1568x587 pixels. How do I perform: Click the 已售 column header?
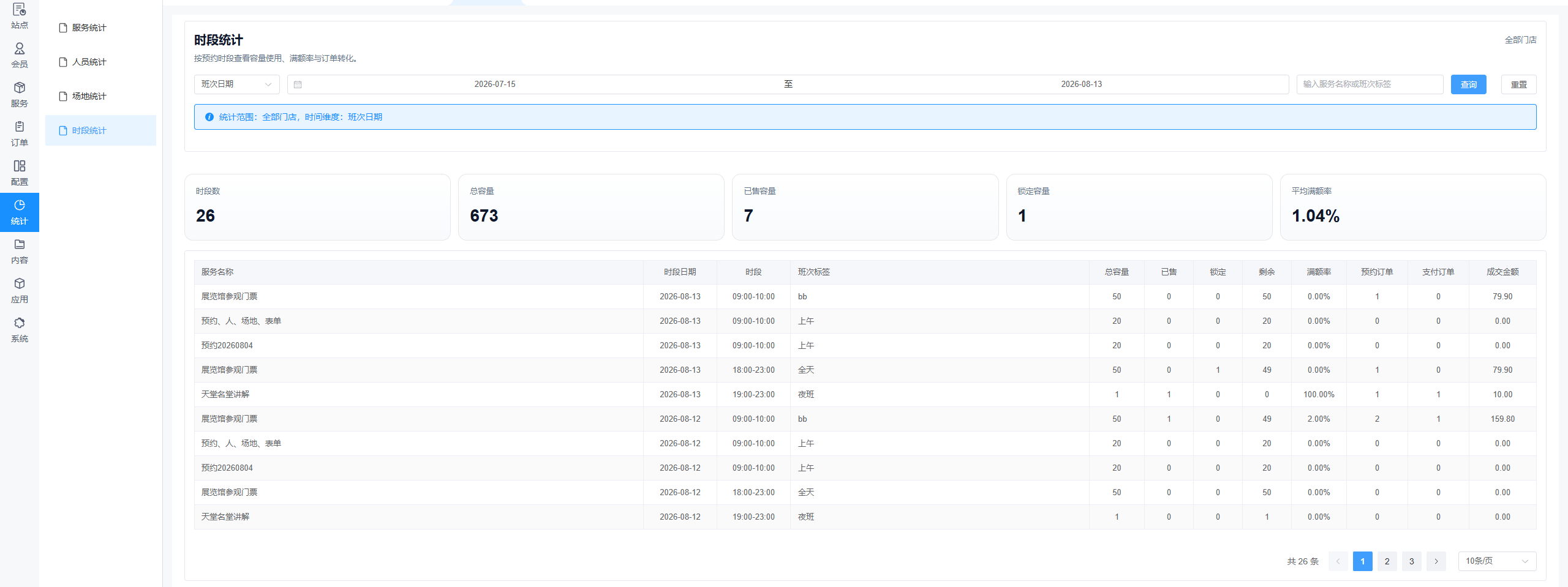(1169, 272)
